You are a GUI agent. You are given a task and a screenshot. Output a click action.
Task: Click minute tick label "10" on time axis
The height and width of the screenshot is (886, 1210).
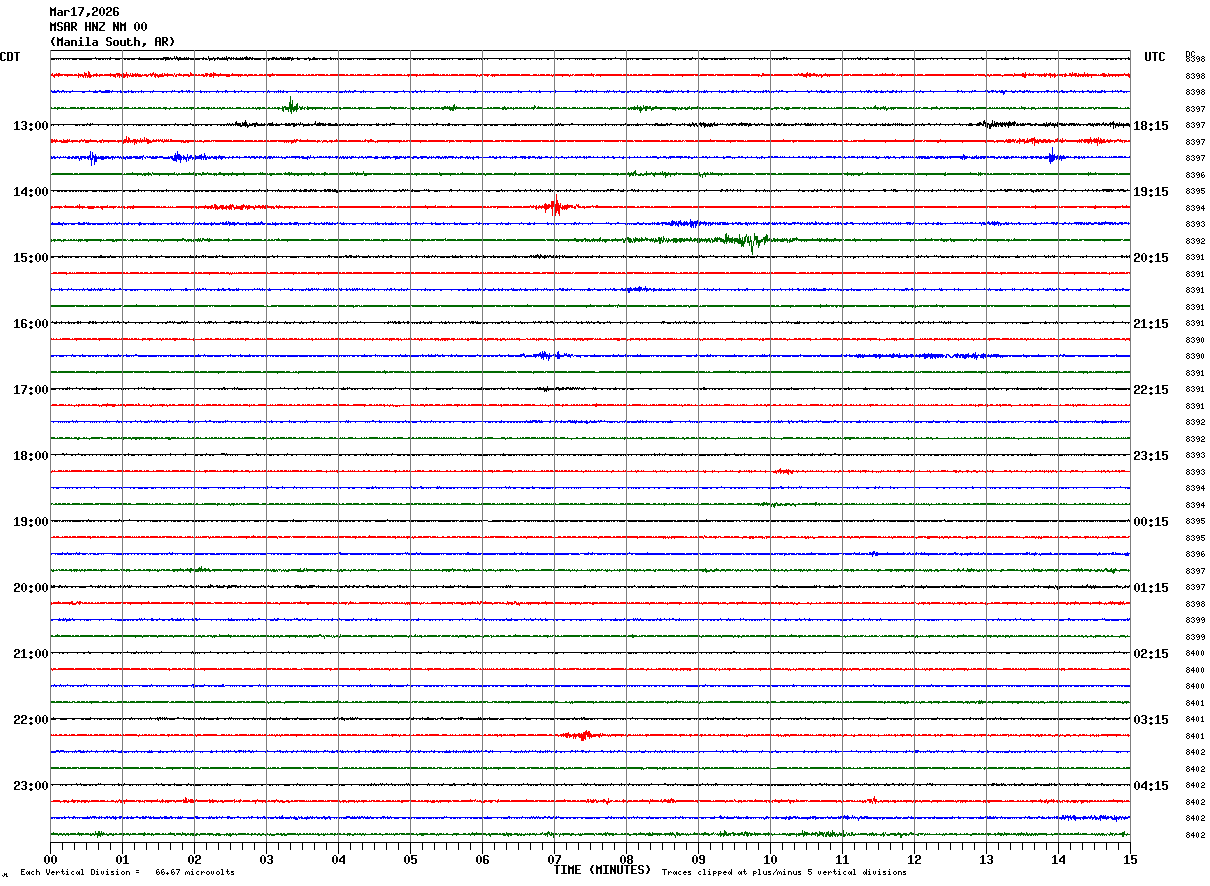pos(770,859)
